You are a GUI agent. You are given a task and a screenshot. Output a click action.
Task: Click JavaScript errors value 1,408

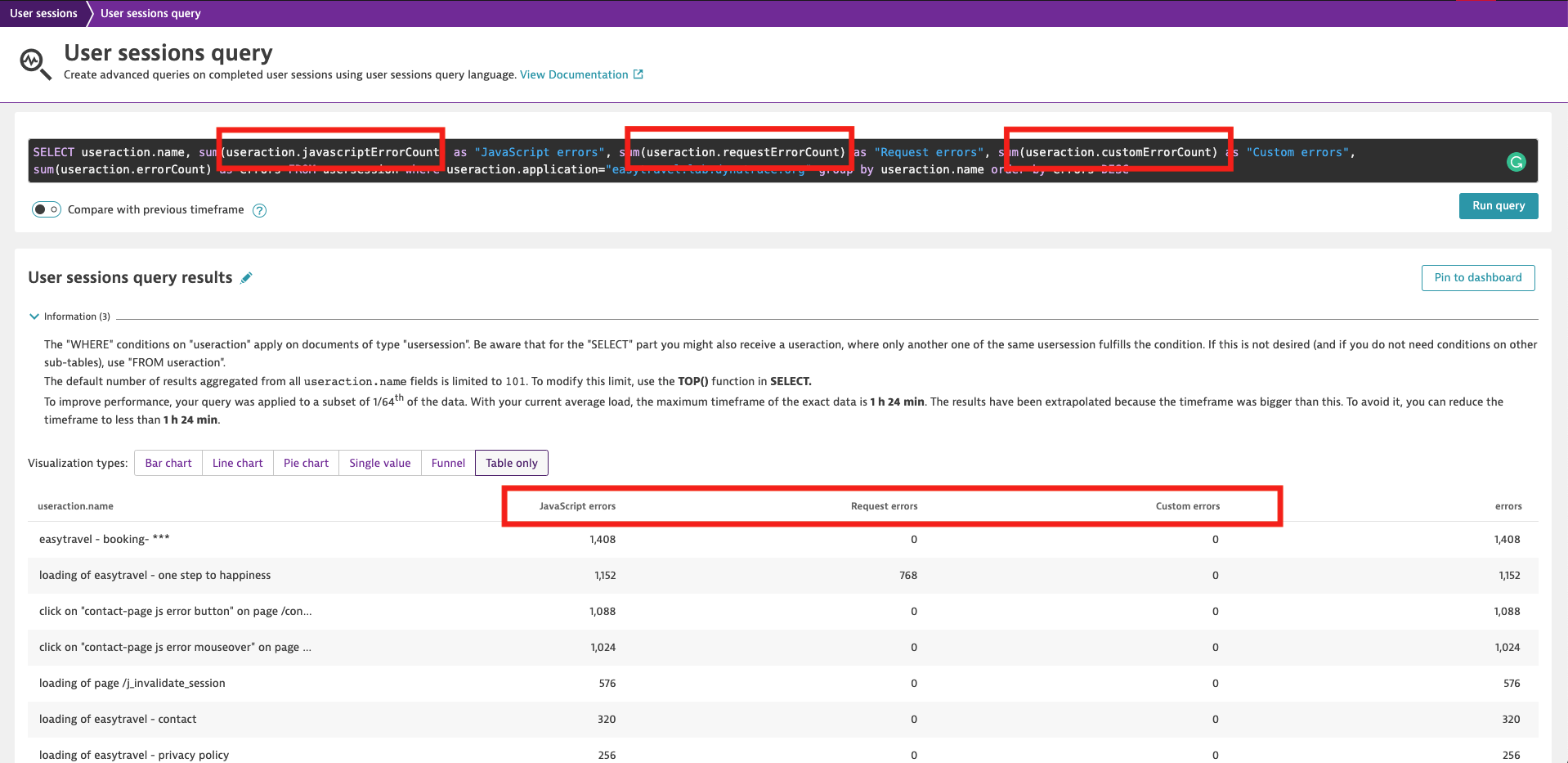(603, 540)
